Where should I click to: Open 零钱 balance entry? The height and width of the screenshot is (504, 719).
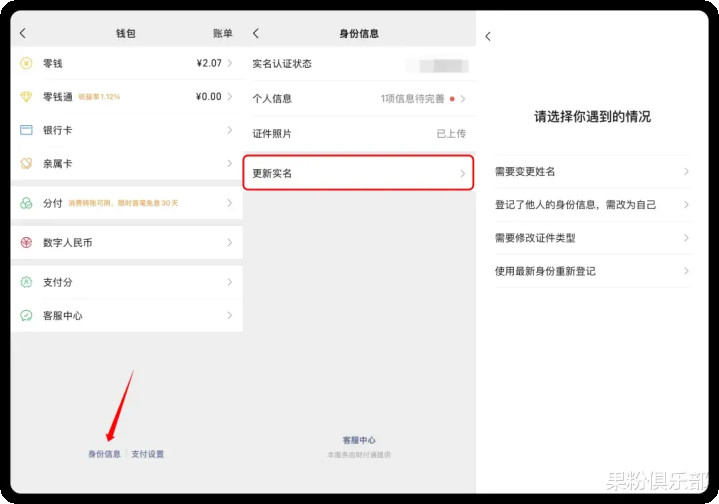tap(127, 63)
